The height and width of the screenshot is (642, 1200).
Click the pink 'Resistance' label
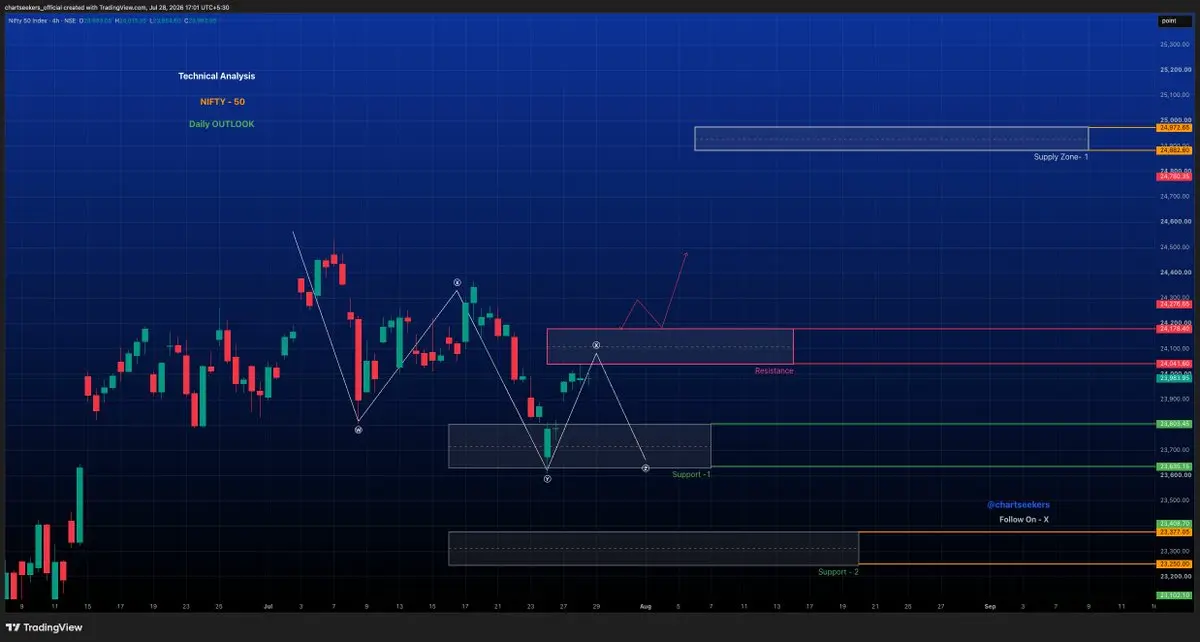pyautogui.click(x=774, y=371)
